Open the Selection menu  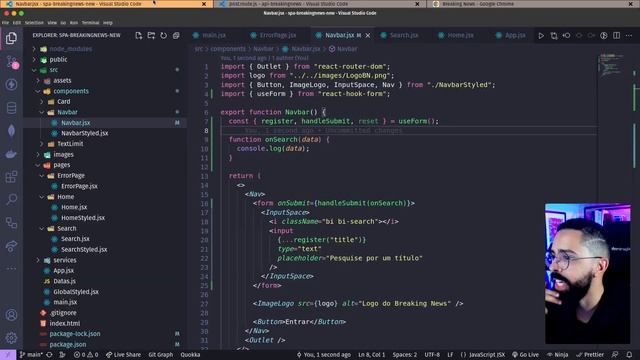click(34, 23)
